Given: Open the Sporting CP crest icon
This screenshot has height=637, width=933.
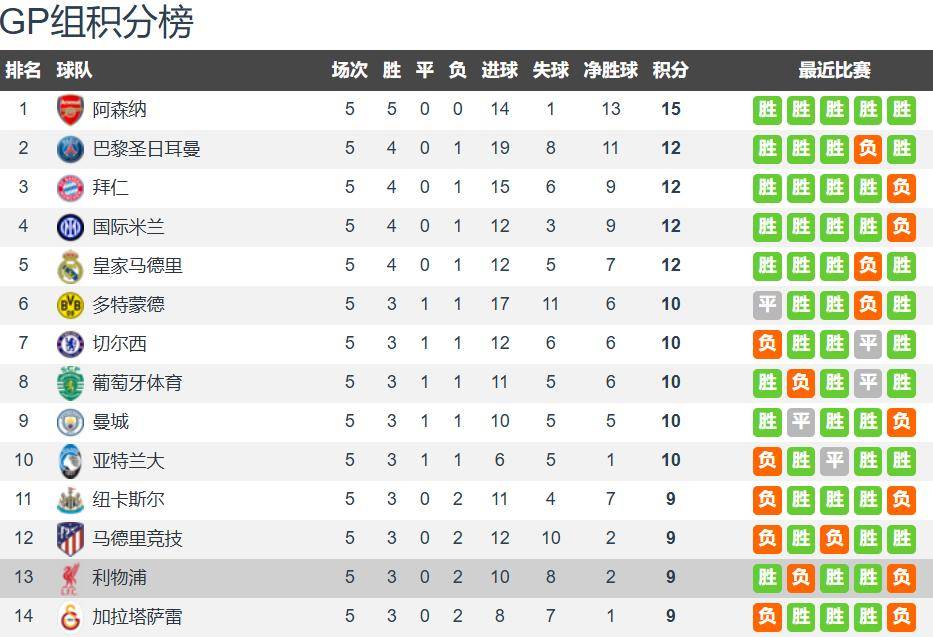Looking at the screenshot, I should [70, 382].
